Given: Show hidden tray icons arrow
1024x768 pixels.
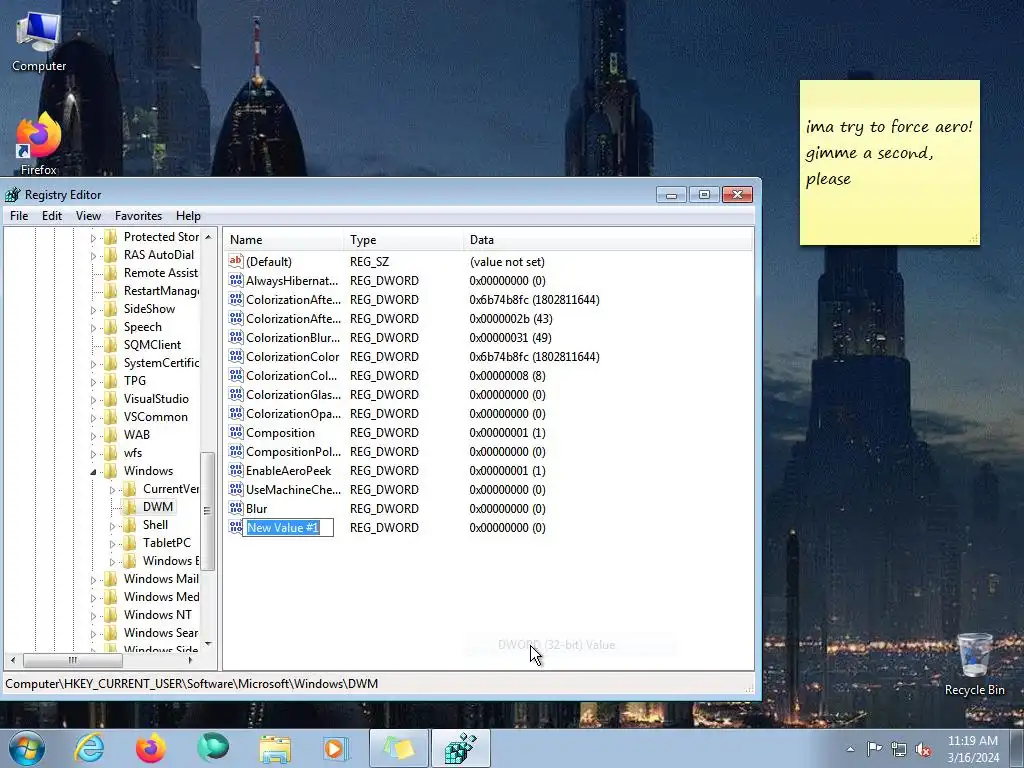Looking at the screenshot, I should [x=850, y=749].
